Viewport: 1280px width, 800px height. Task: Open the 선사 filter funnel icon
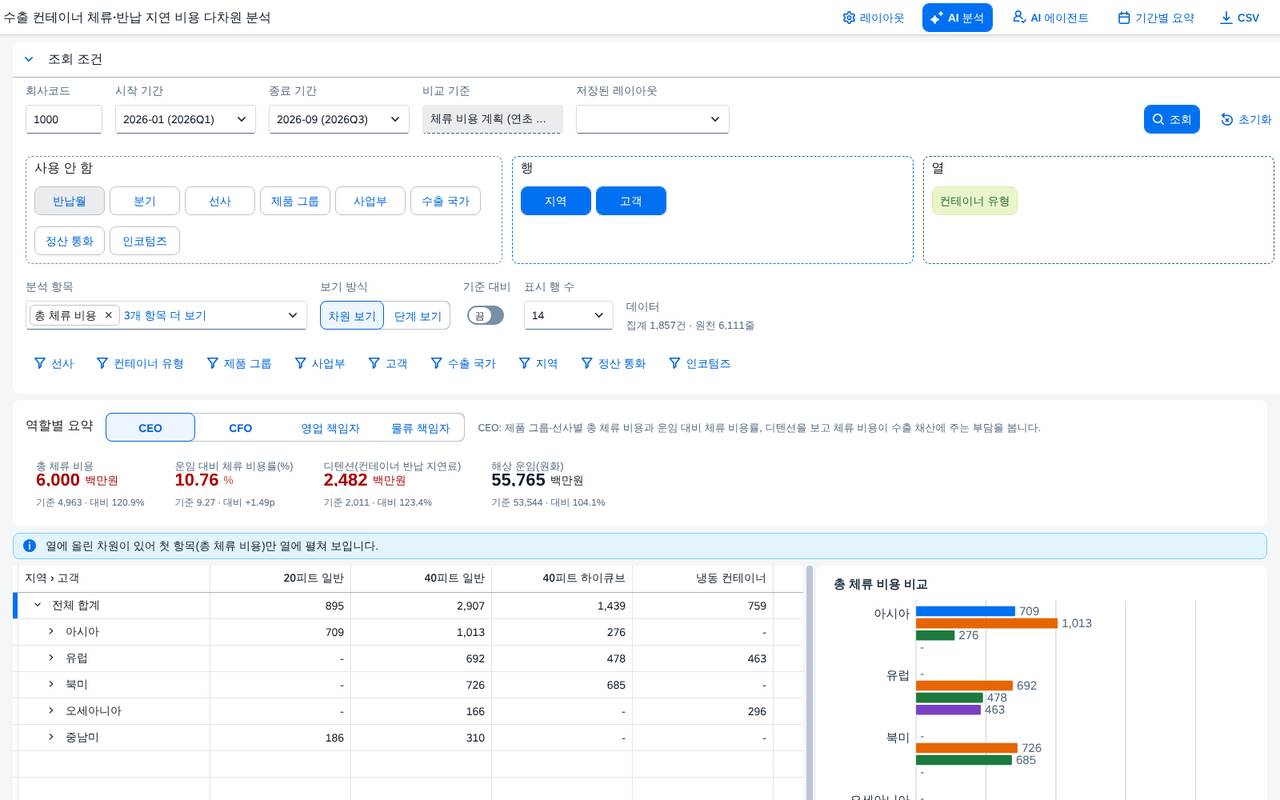tap(40, 363)
